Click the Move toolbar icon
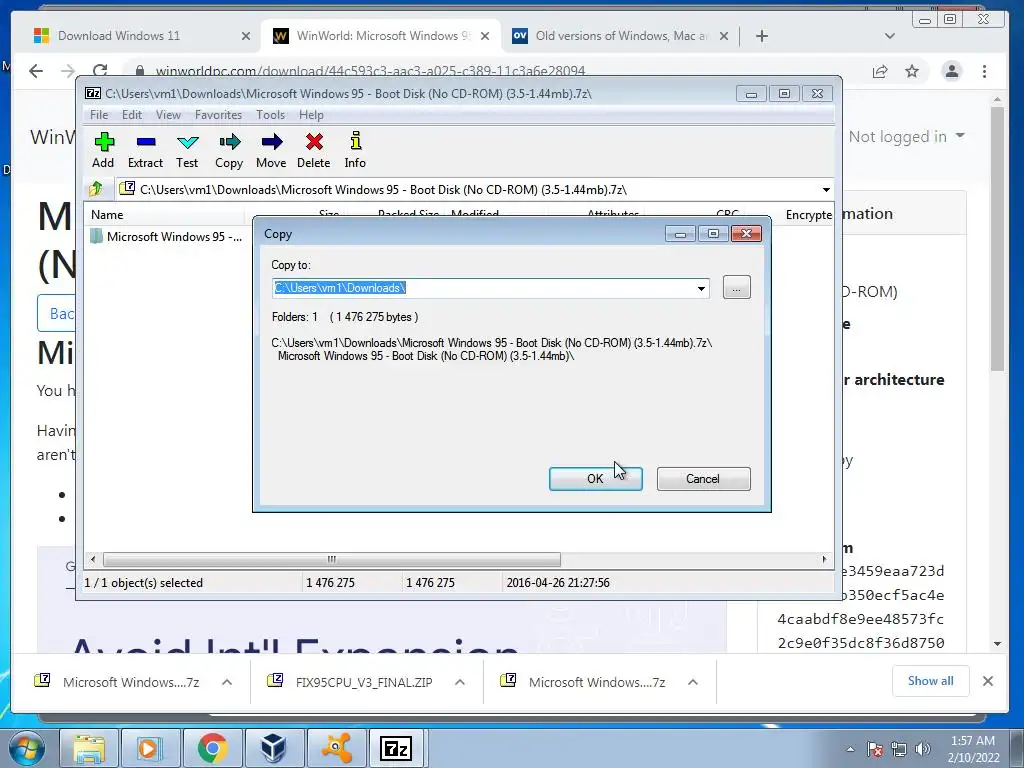This screenshot has width=1024, height=768. (x=271, y=150)
